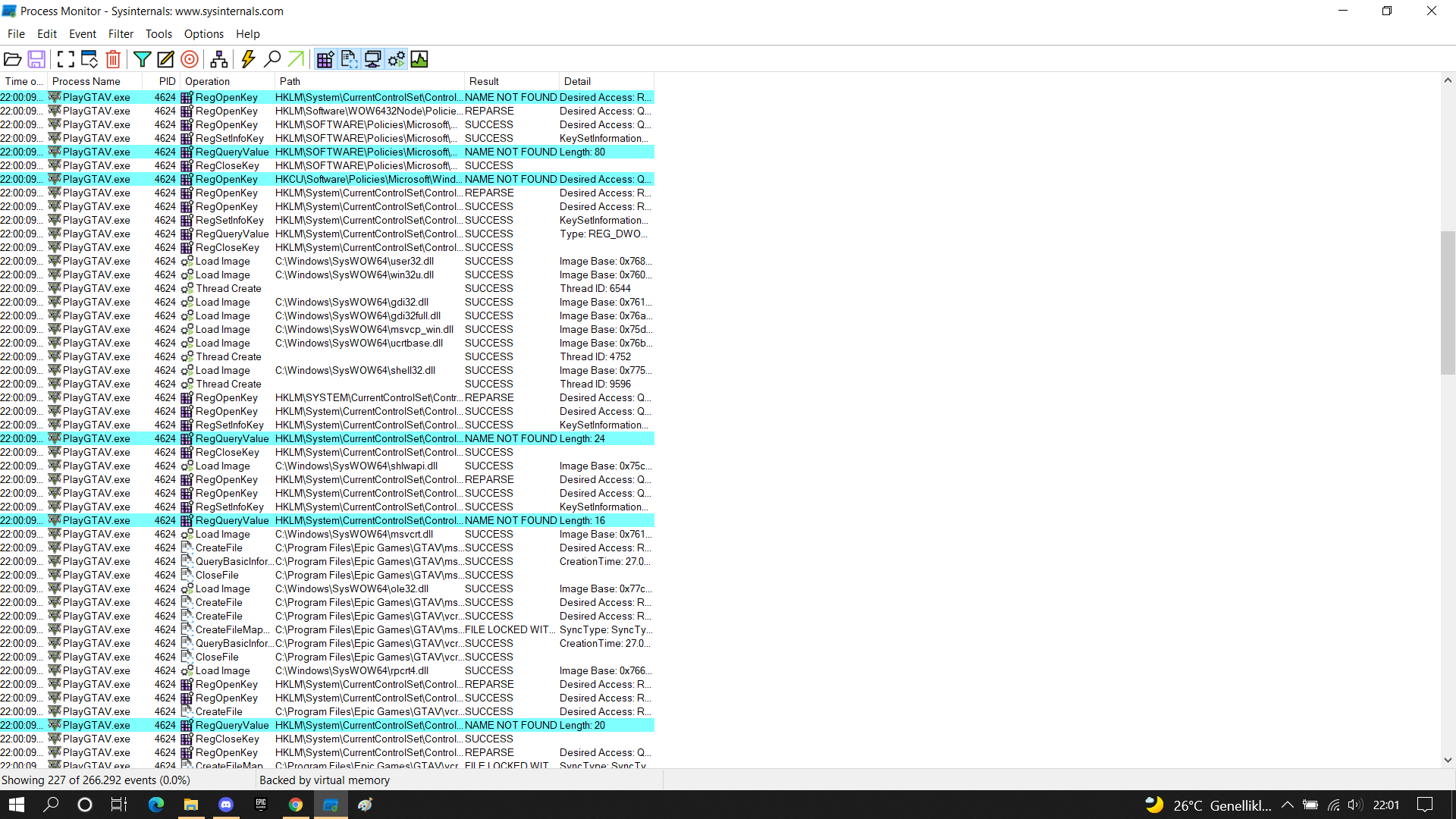The height and width of the screenshot is (819, 1456).
Task: Open the Filter menu
Action: click(x=121, y=34)
